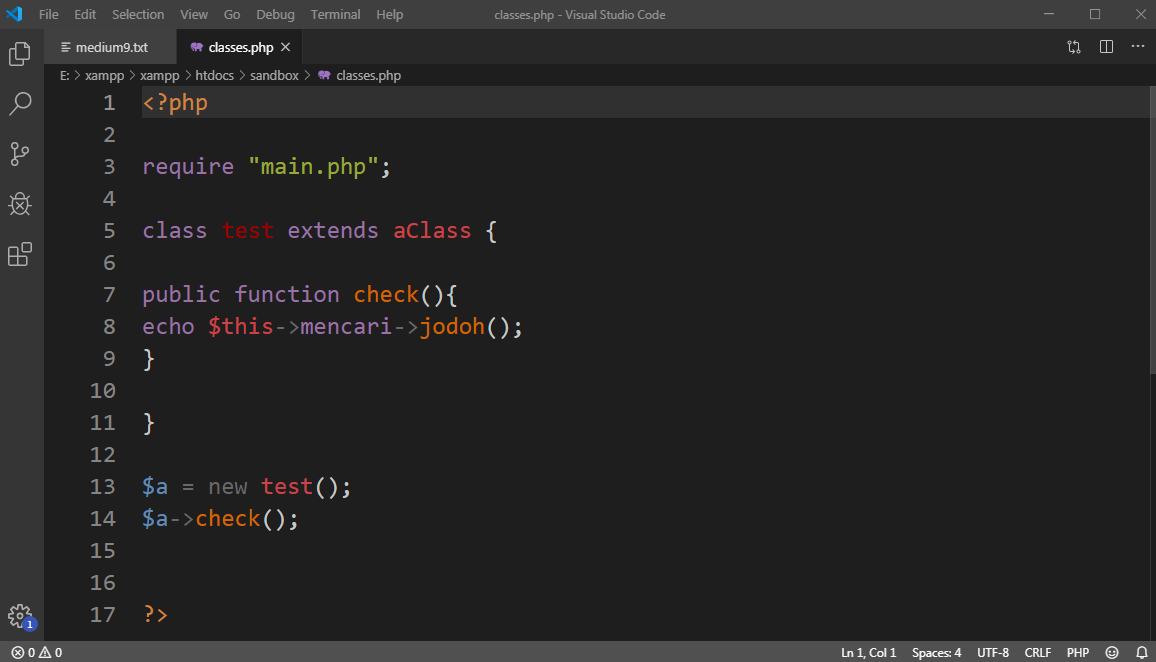Screen dimensions: 1156x662
Task: Split the editor
Action: [1105, 46]
